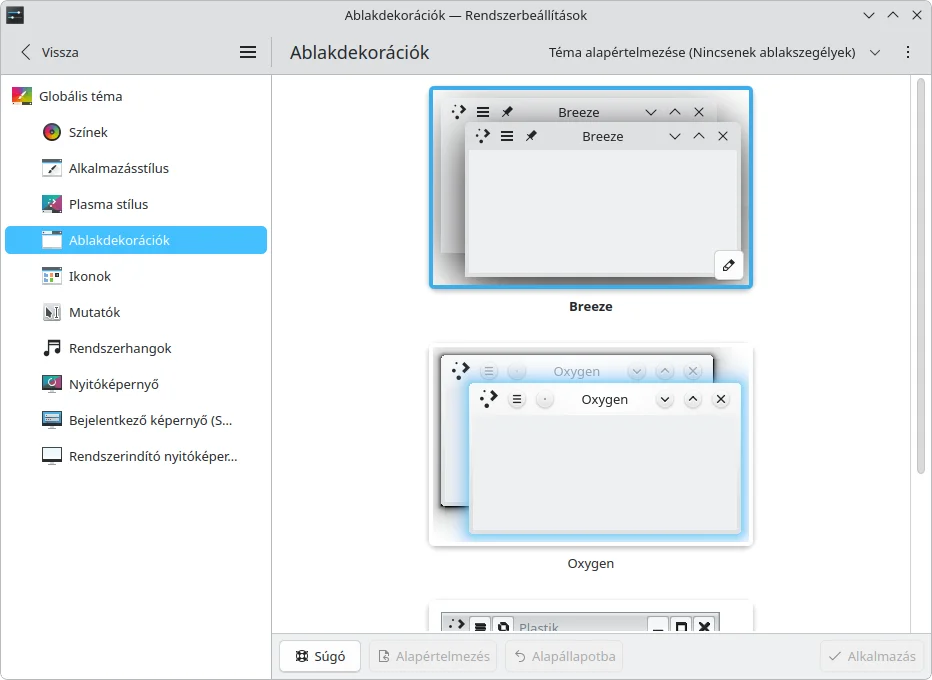
Task: Click the Ablakdekorációk page heading
Action: click(x=360, y=52)
